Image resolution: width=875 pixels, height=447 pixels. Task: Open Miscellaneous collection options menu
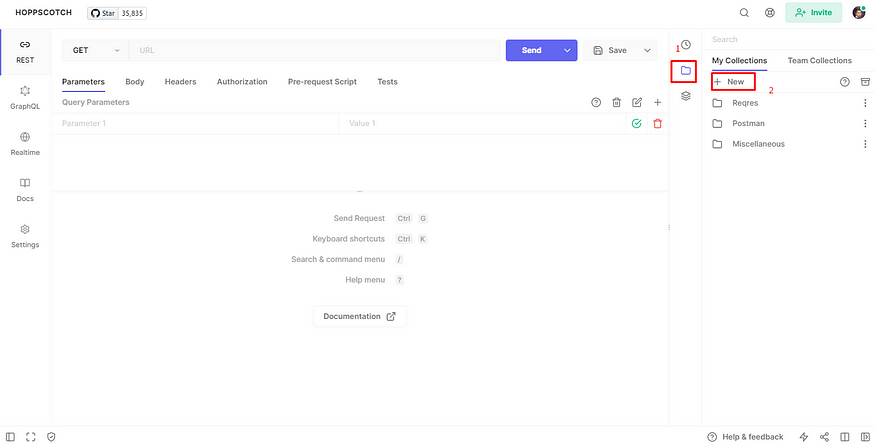(865, 144)
